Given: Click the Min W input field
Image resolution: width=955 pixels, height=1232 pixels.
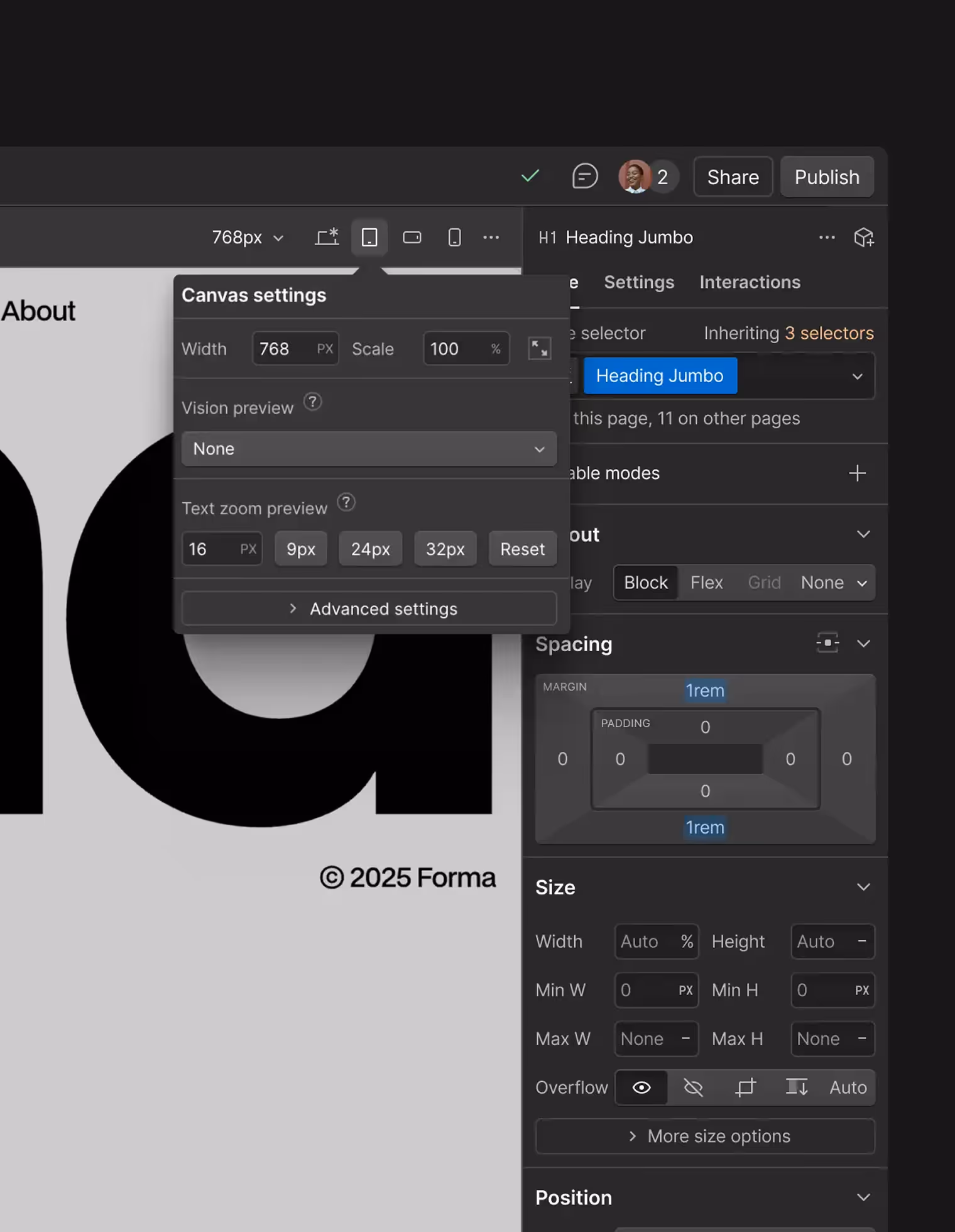Looking at the screenshot, I should (x=657, y=990).
